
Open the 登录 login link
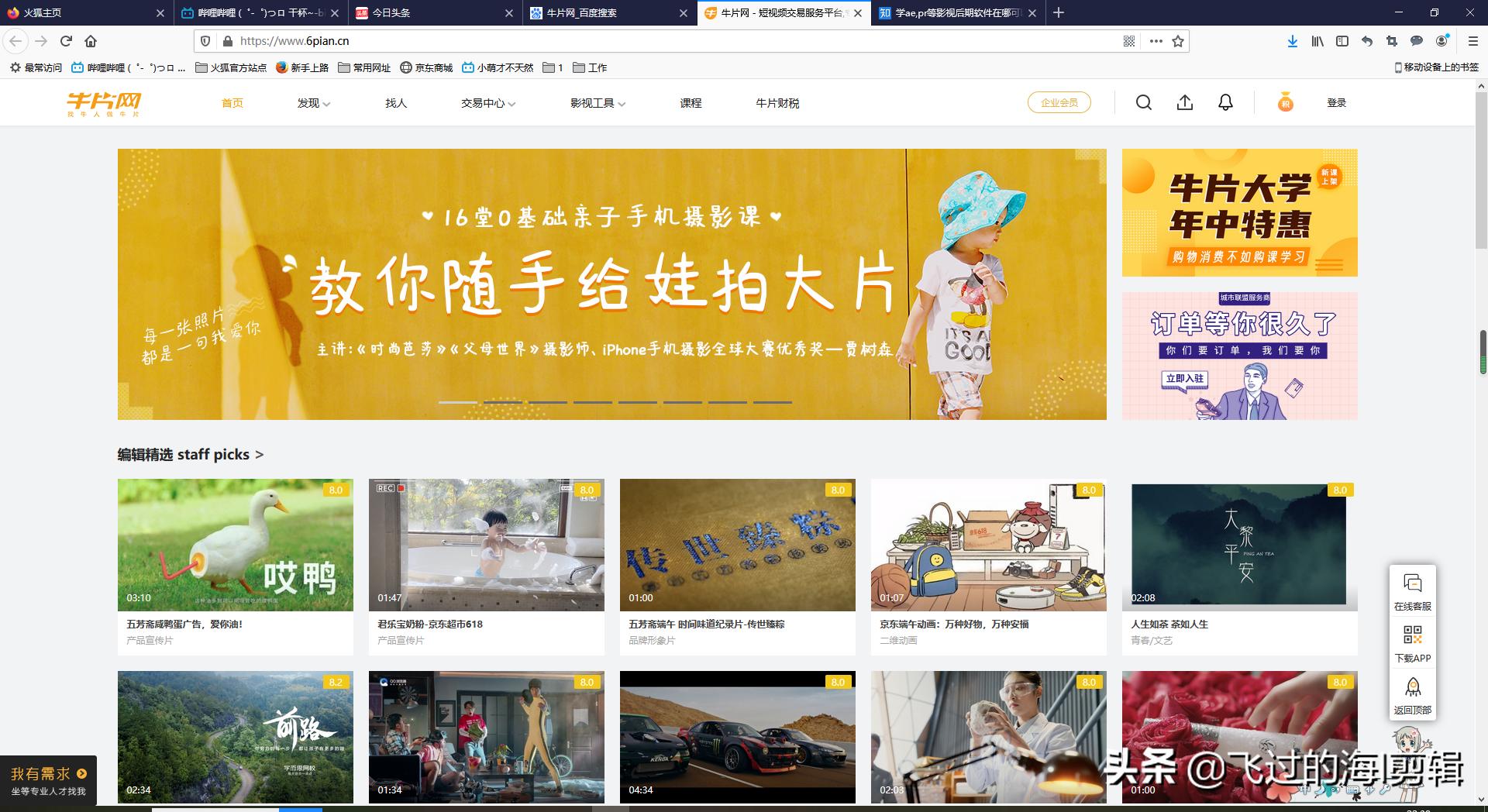coord(1337,102)
